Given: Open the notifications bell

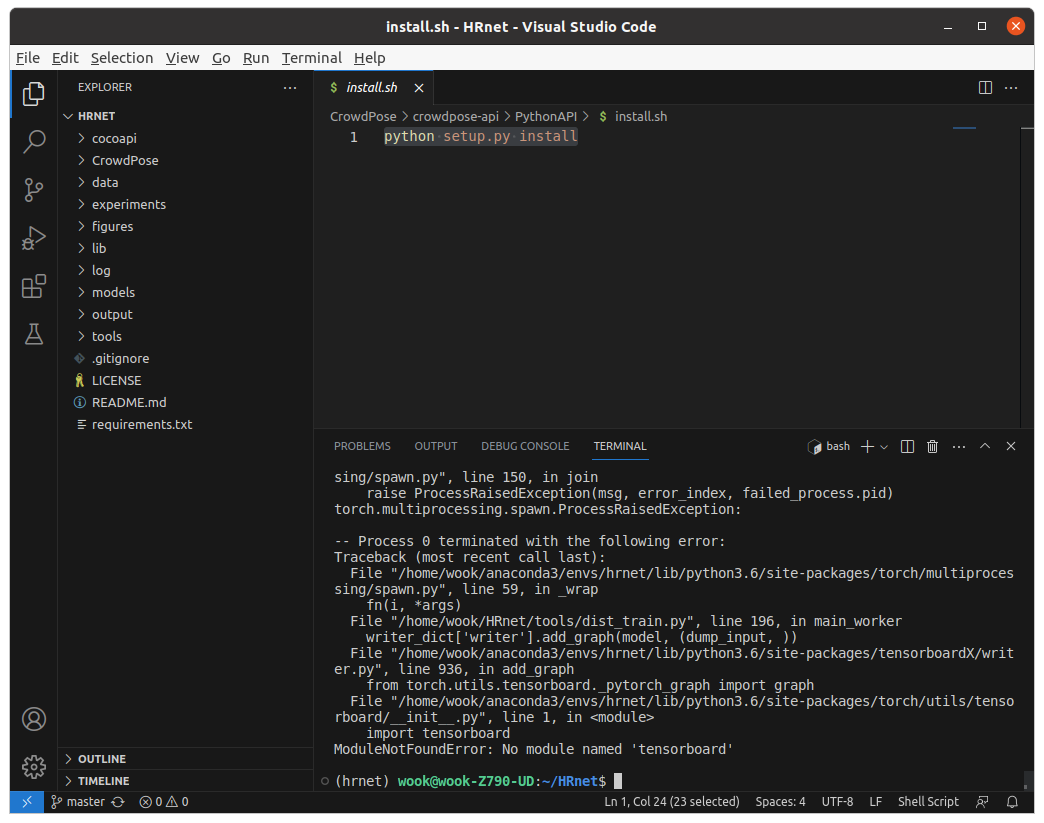Looking at the screenshot, I should coord(1012,802).
